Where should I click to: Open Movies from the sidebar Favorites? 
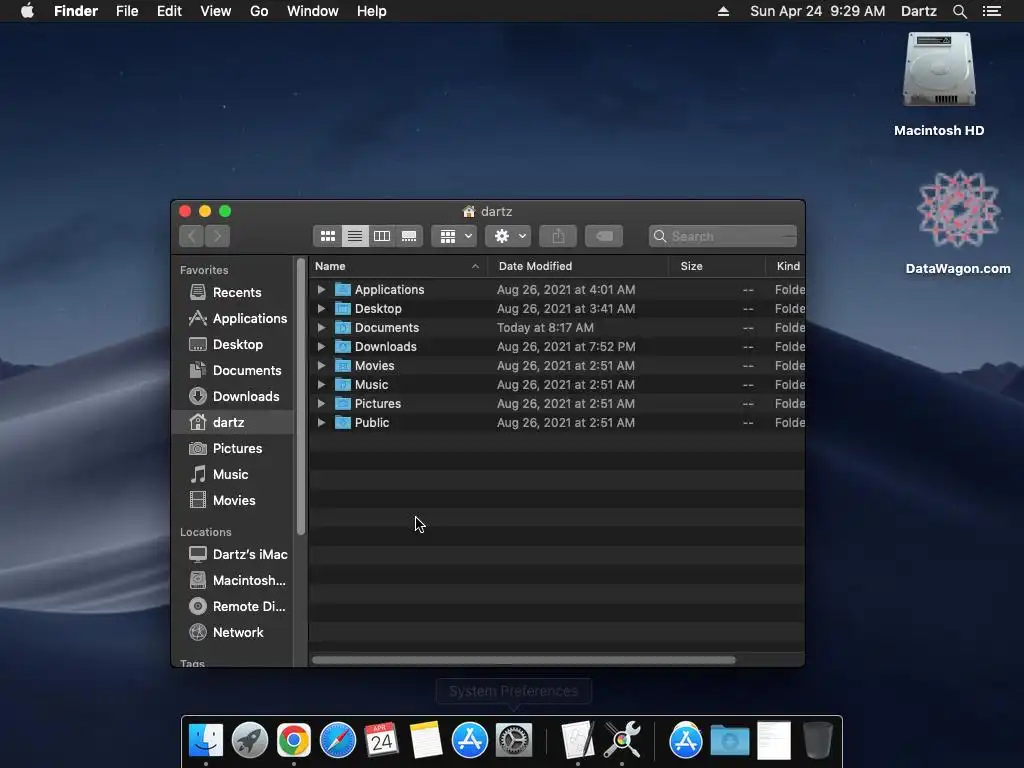[232, 500]
